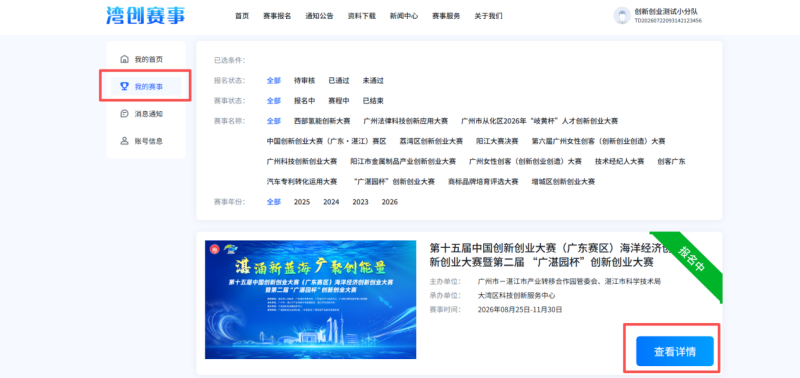Filter by 广州女性创客大赛 without 第六届 prefix
This screenshot has width=800, height=378.
(x=525, y=161)
